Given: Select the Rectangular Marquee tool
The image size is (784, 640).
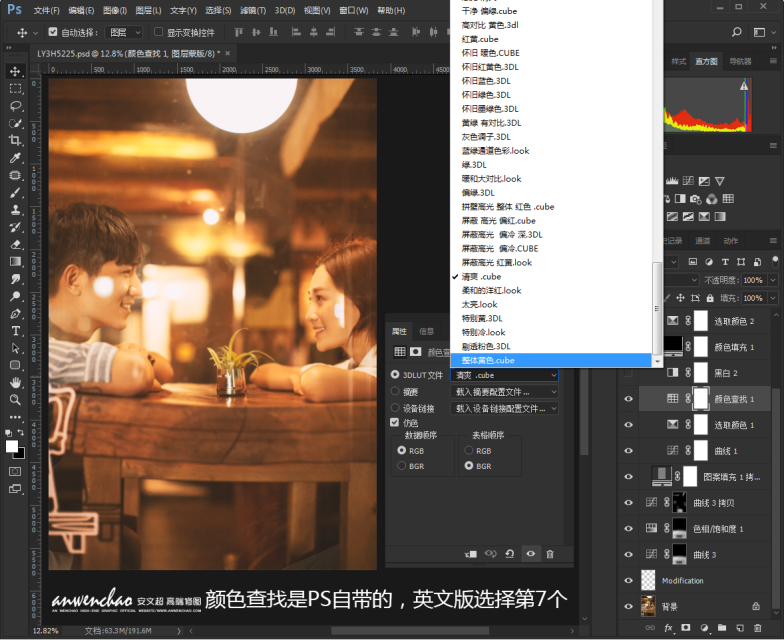Looking at the screenshot, I should (16, 89).
